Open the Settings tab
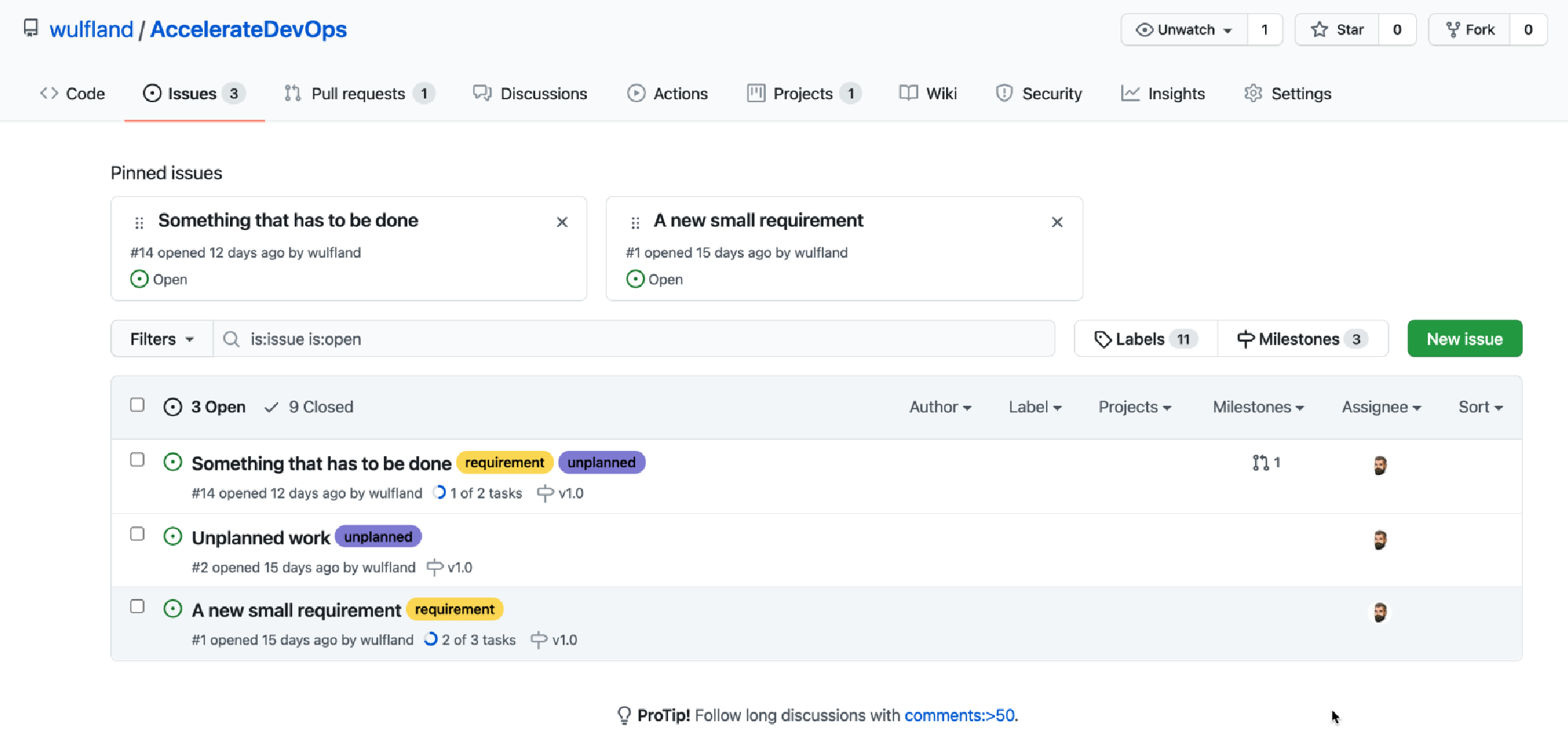Image resolution: width=1568 pixels, height=756 pixels. [1288, 93]
